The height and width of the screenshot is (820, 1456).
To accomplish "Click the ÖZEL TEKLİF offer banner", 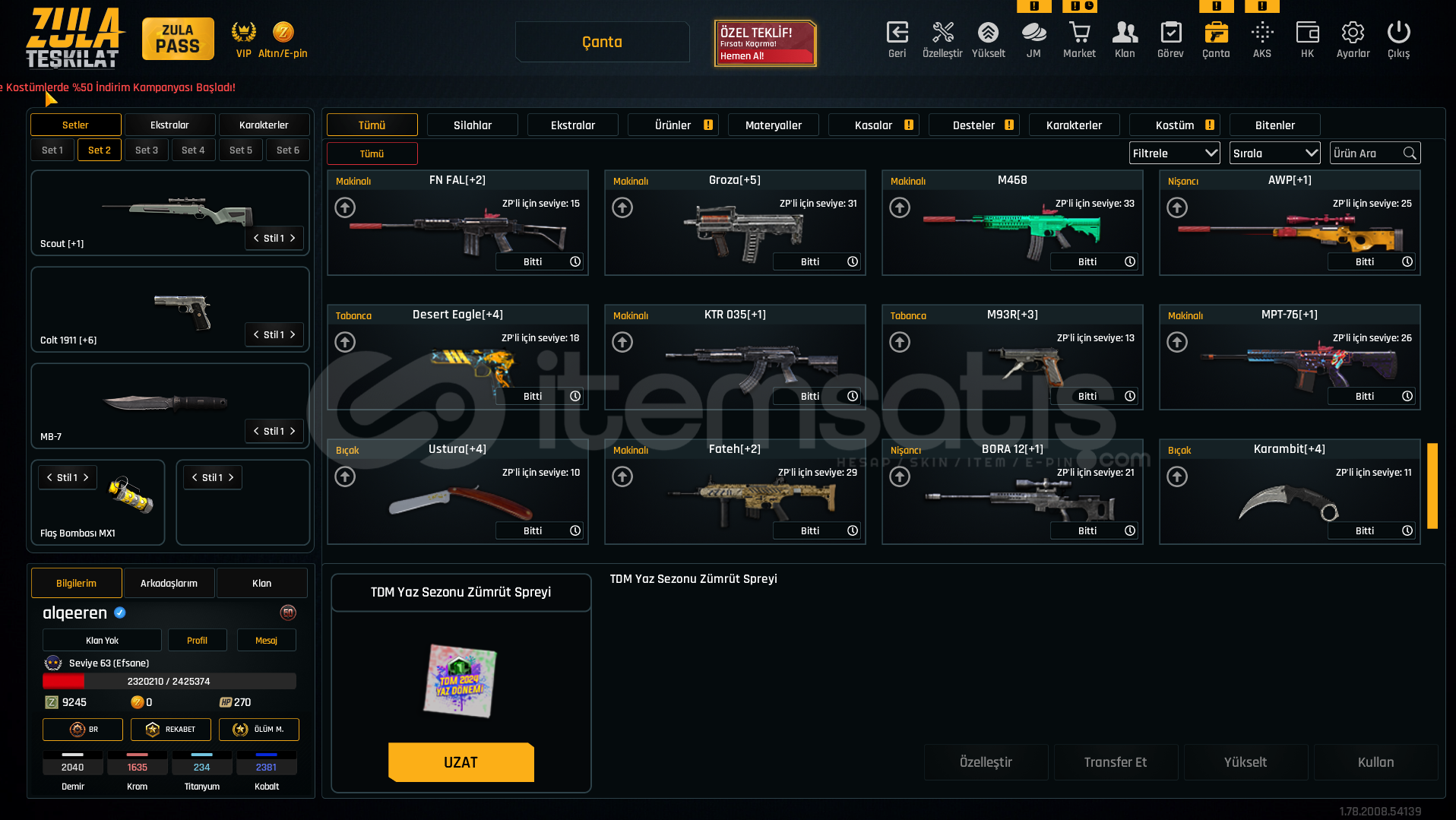I will tap(765, 43).
